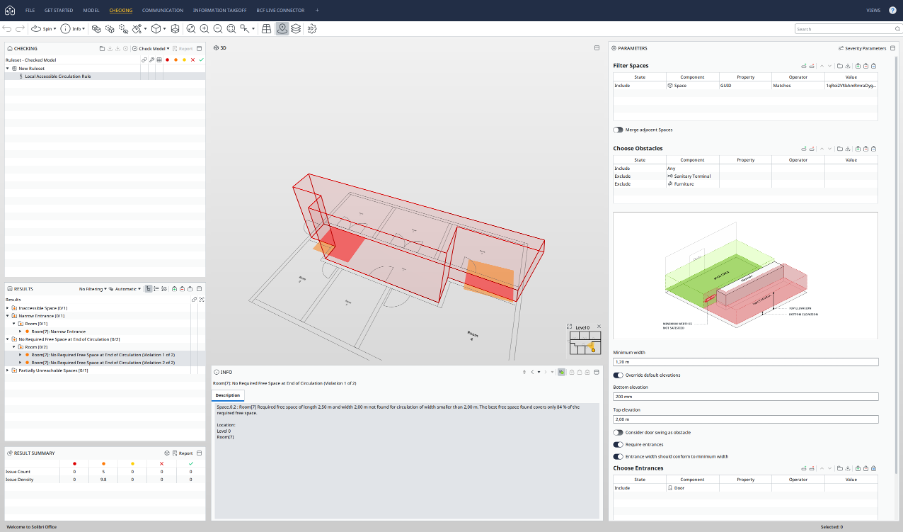Select Local Accessible Circulation Rule item
Image resolution: width=904 pixels, height=532 pixels.
(x=57, y=76)
